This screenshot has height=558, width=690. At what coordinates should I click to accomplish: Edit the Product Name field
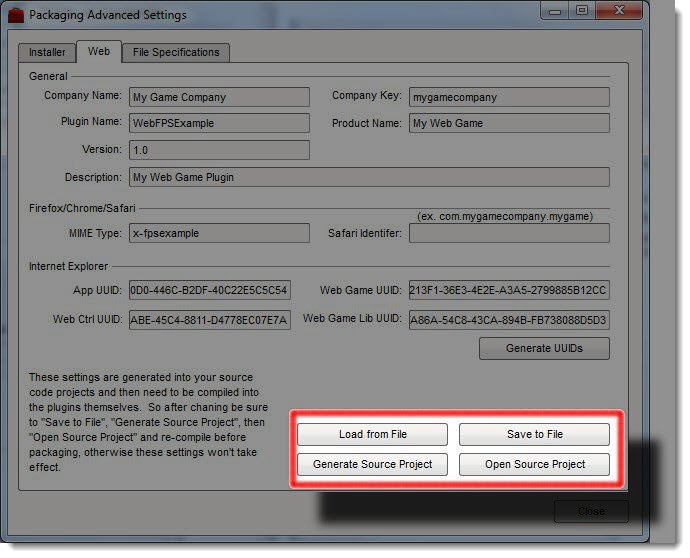pyautogui.click(x=509, y=123)
